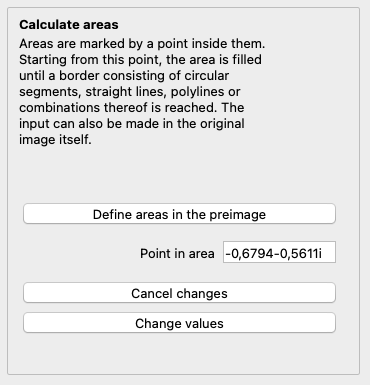Click the words original image in the description
370x385 pixels.
click(132, 132)
